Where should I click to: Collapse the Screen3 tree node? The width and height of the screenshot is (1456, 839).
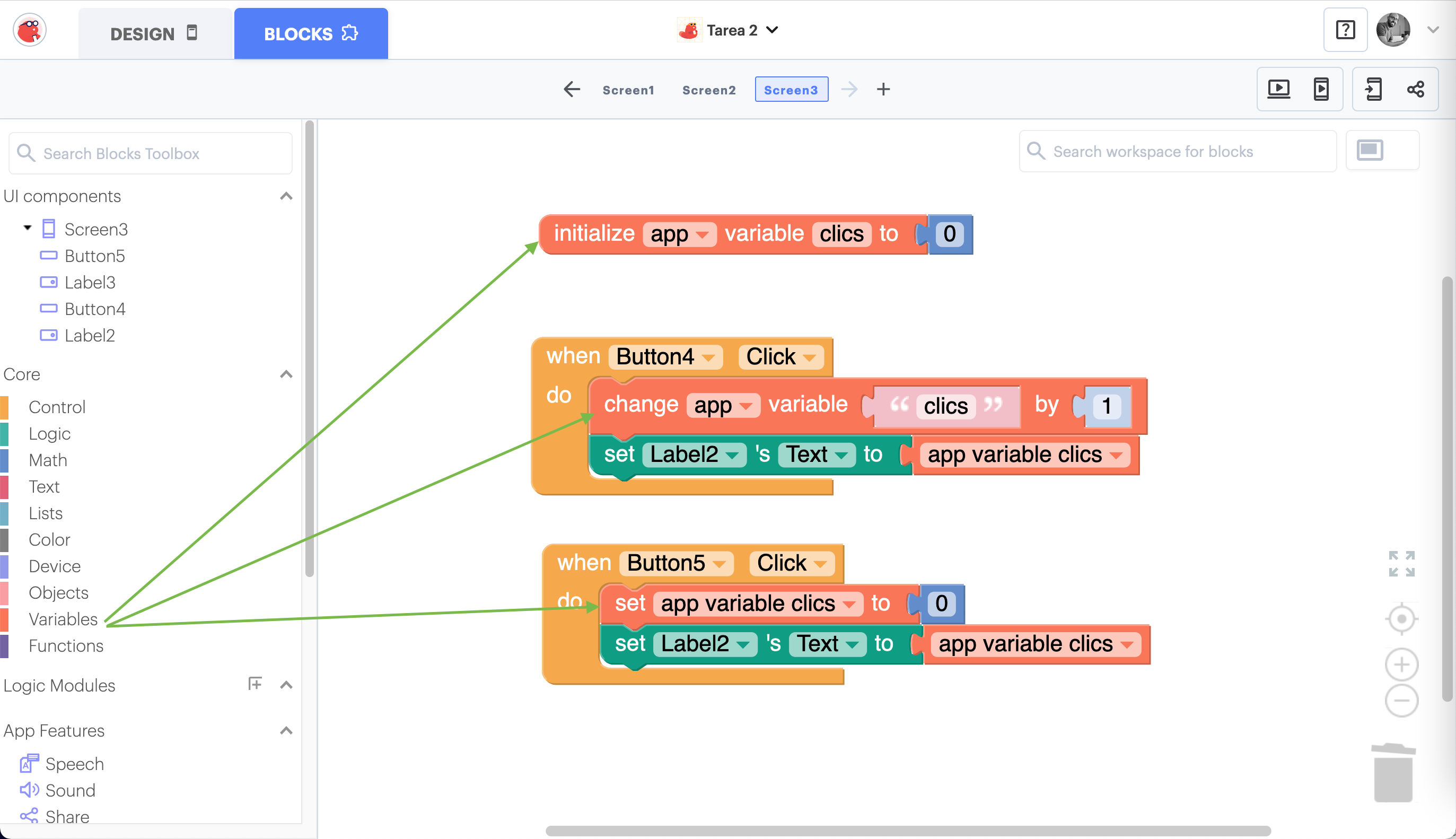(27, 228)
